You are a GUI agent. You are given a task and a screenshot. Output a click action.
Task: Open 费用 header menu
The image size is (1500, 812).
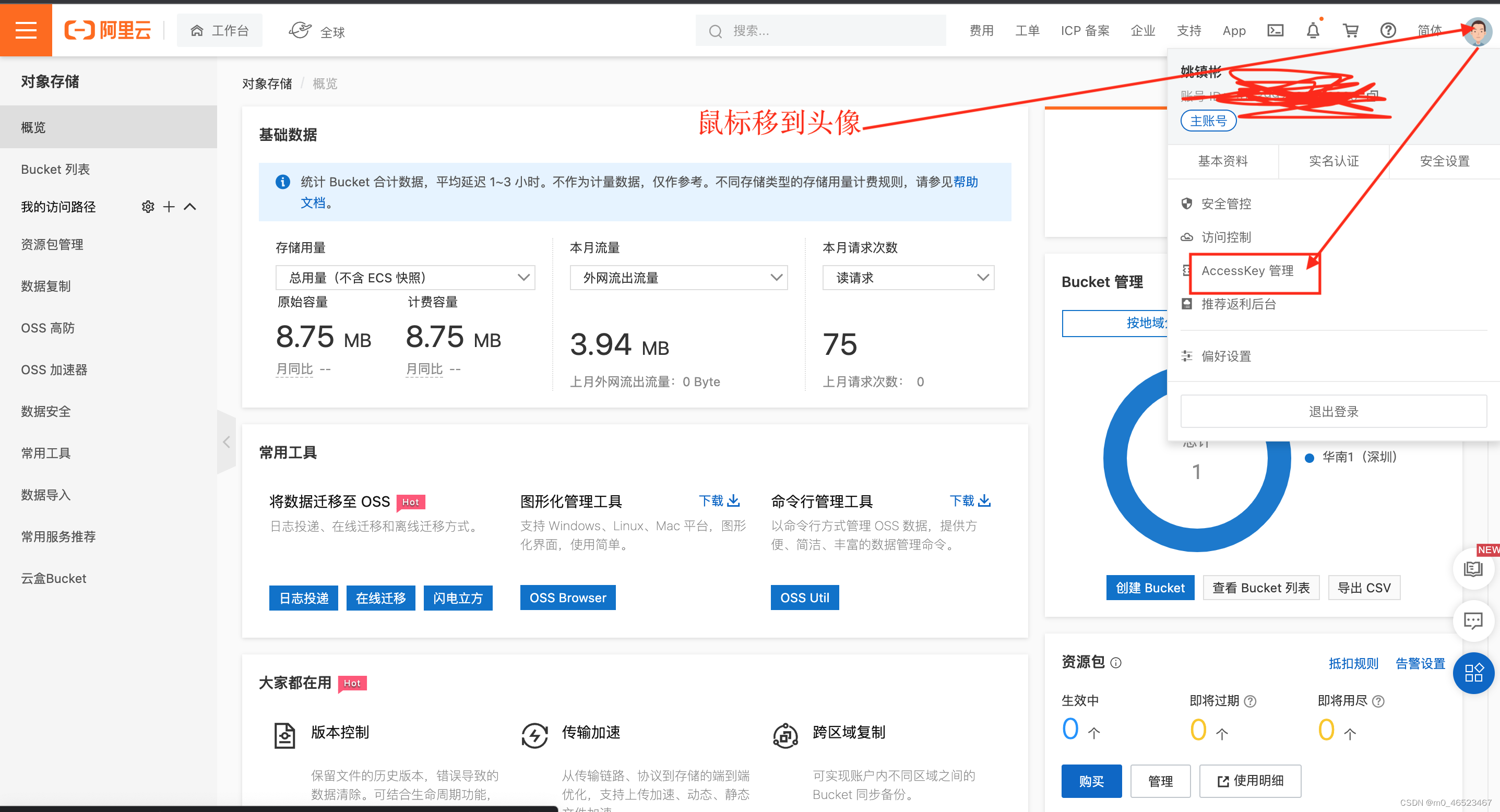click(x=981, y=30)
